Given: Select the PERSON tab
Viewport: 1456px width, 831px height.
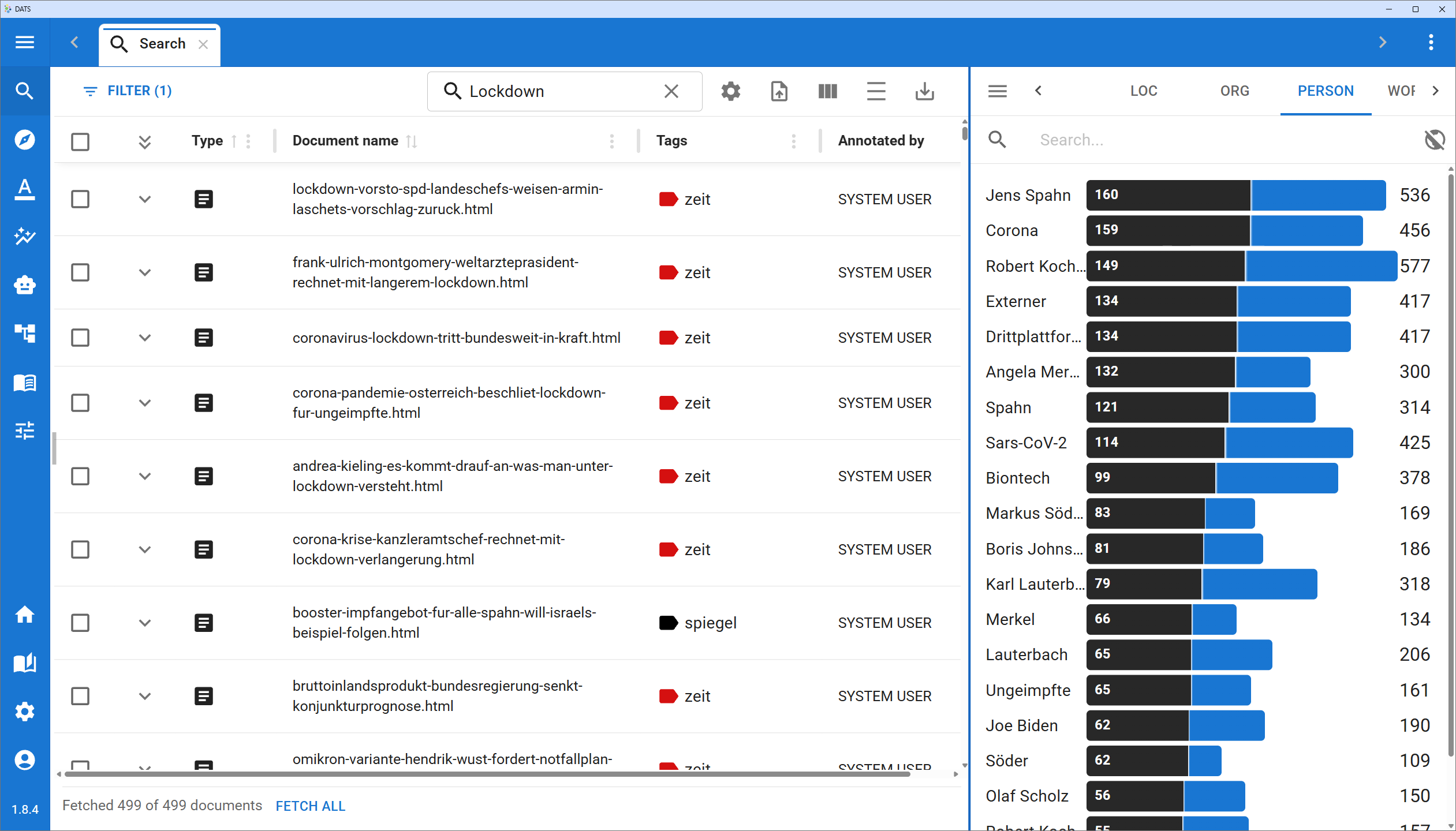Looking at the screenshot, I should tap(1326, 91).
